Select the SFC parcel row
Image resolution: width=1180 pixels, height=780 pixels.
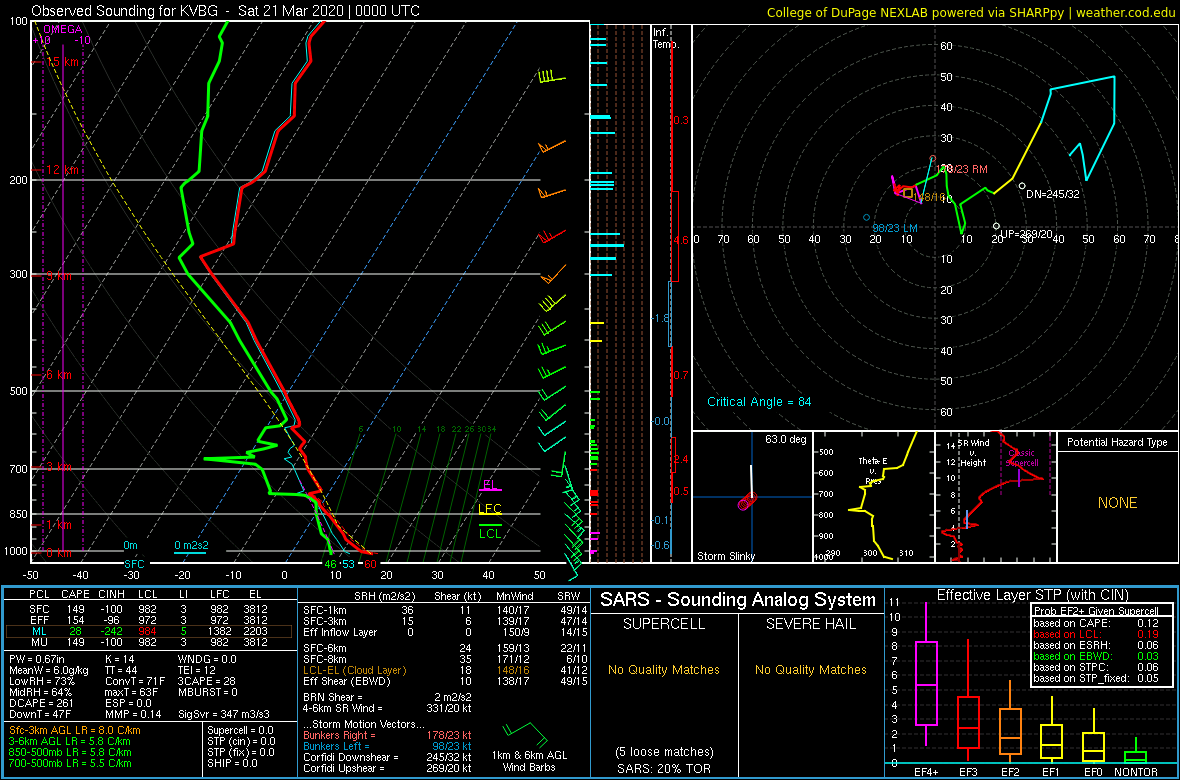click(x=151, y=608)
